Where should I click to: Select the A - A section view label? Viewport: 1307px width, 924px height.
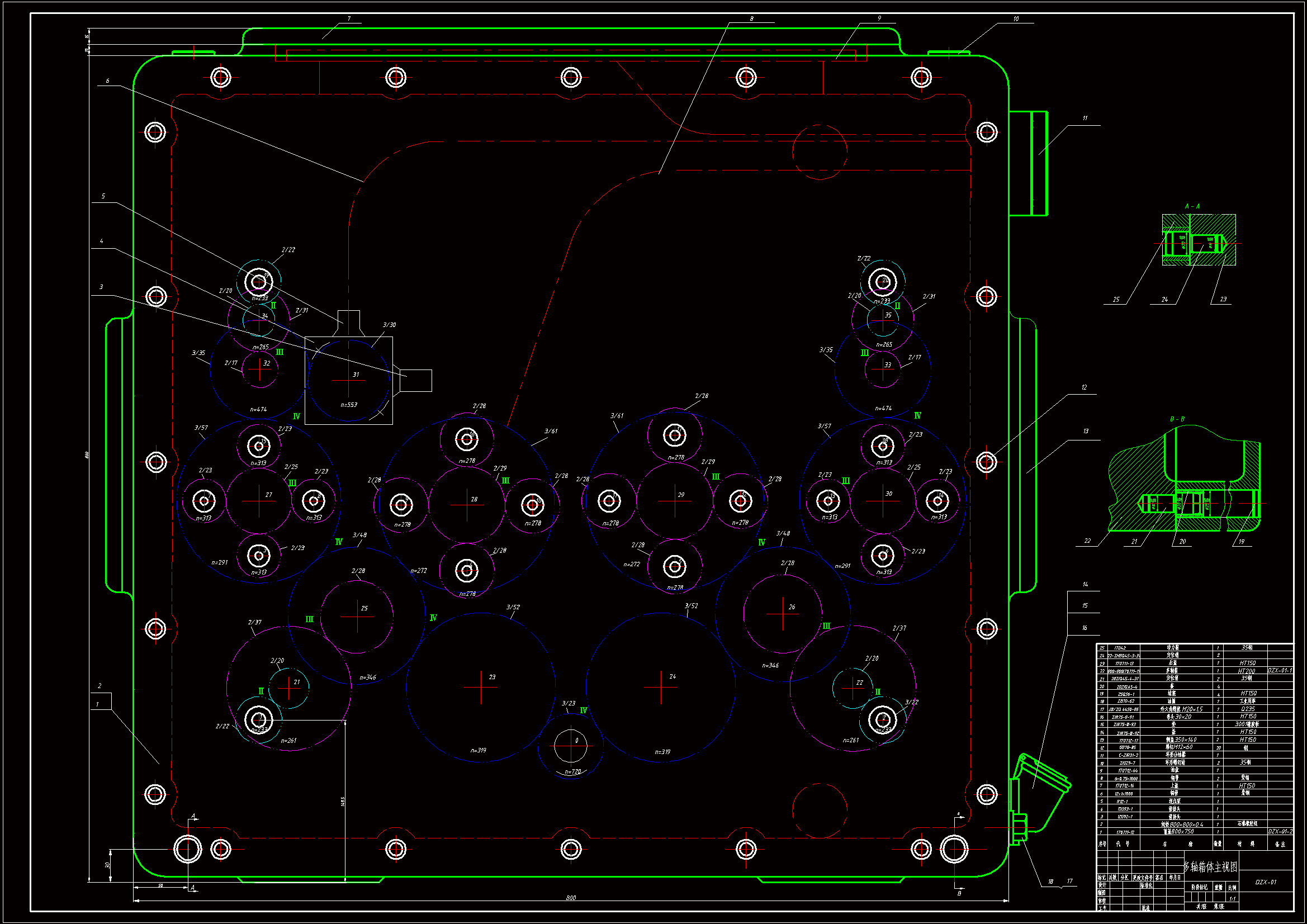(x=1192, y=206)
